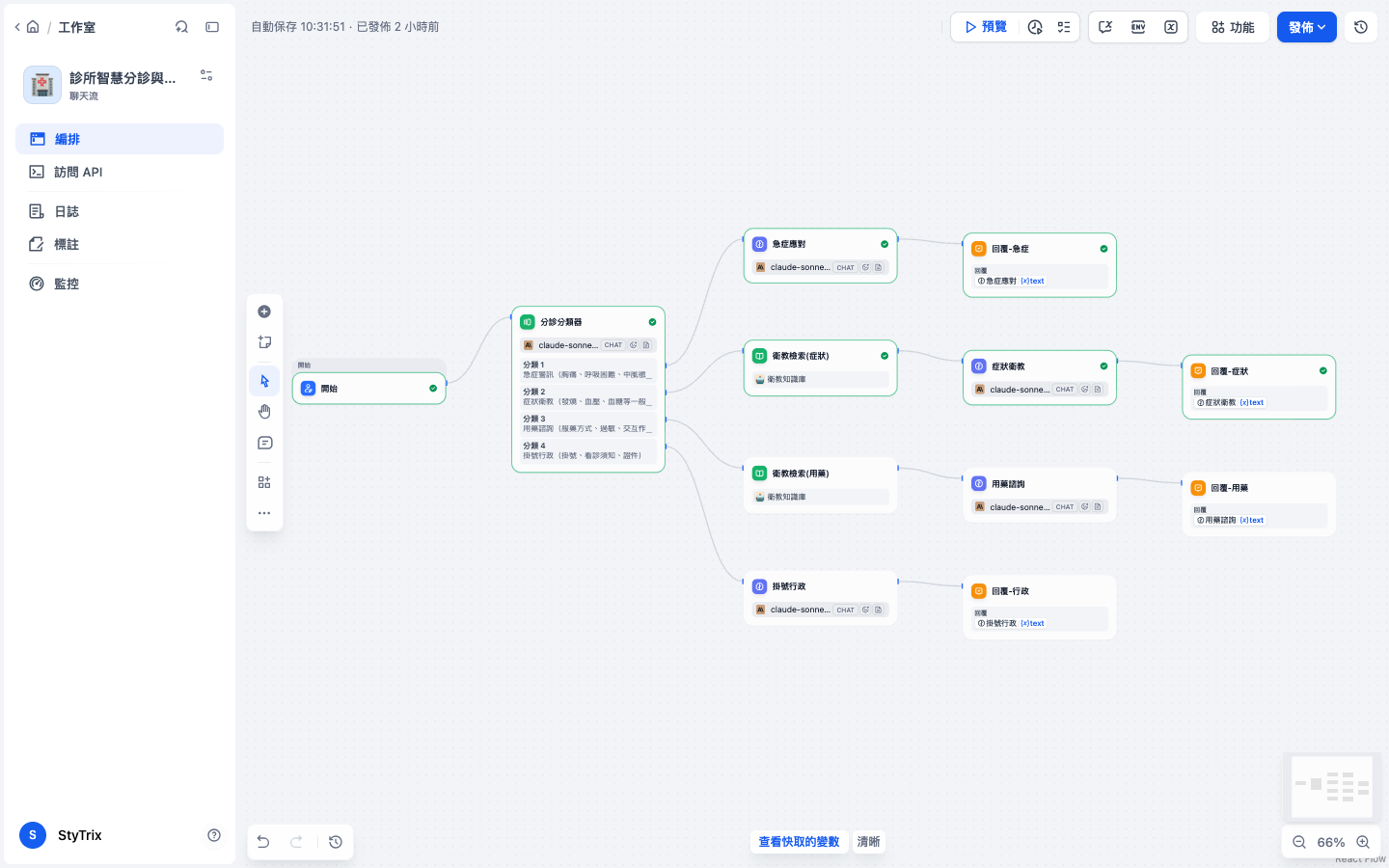Add a sticky note to canvas
Image resolution: width=1389 pixels, height=868 pixels.
pyautogui.click(x=264, y=342)
